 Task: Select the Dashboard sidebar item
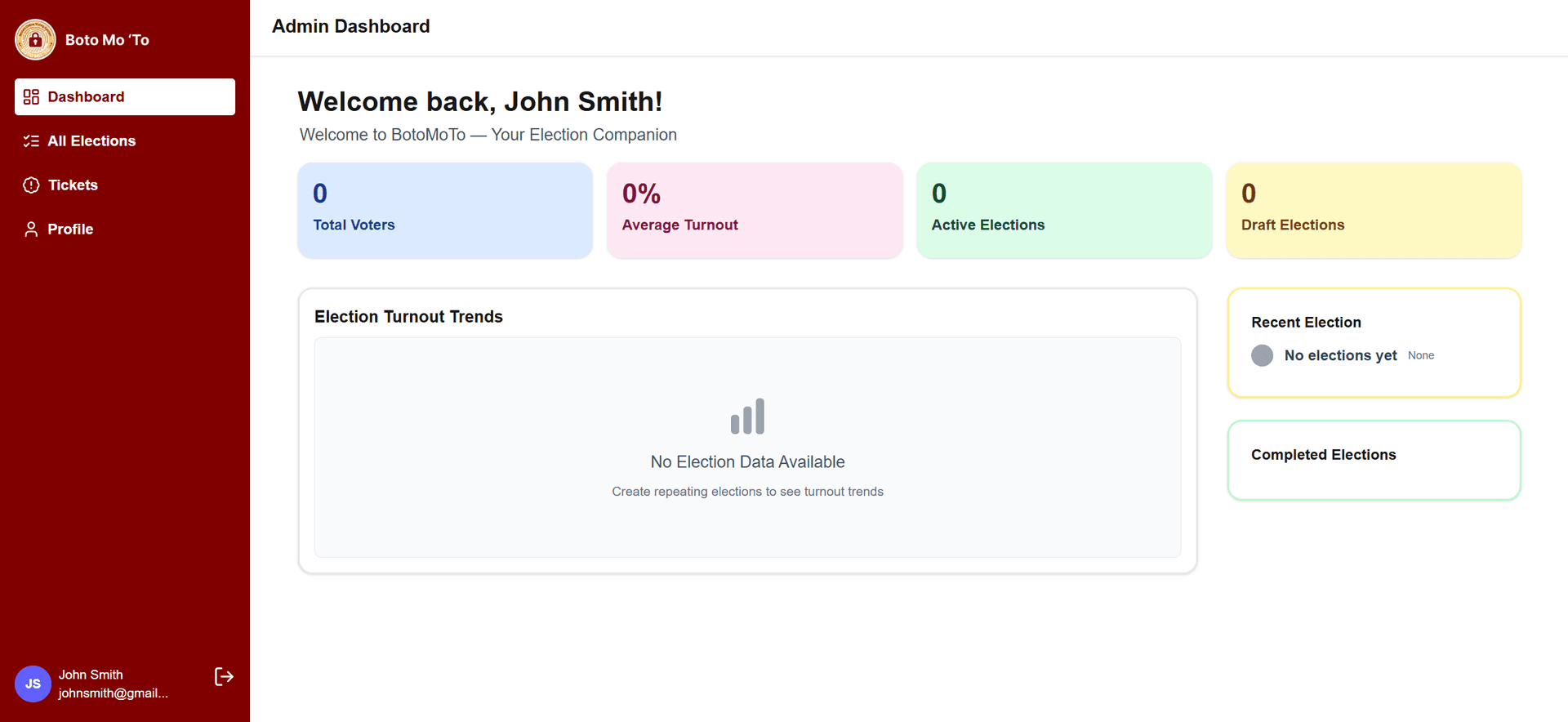coord(125,97)
